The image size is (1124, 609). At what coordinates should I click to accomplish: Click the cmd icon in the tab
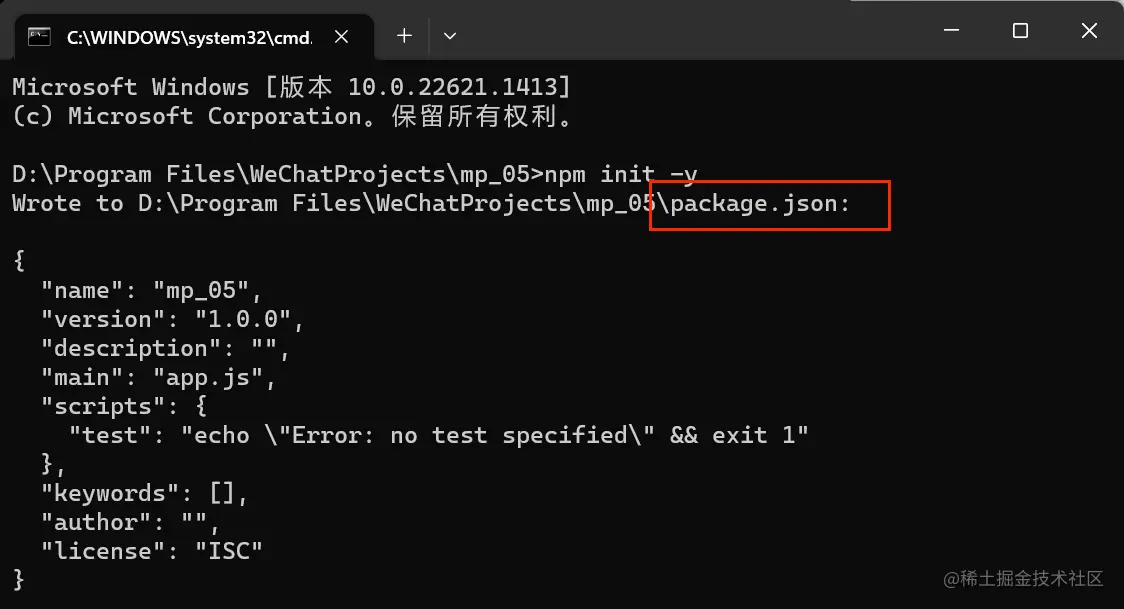[x=40, y=36]
